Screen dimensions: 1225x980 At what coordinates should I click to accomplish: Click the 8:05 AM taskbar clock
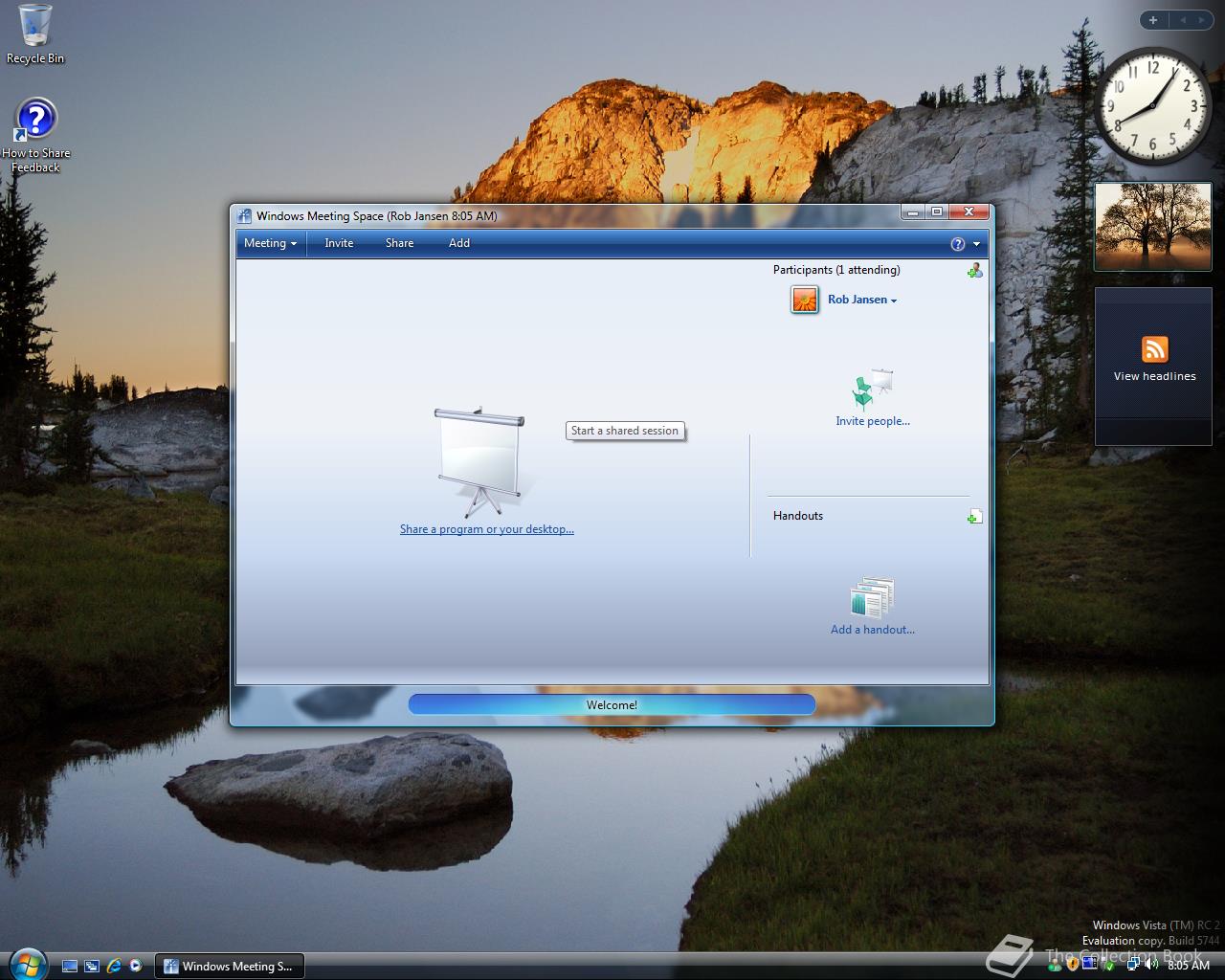click(1189, 966)
